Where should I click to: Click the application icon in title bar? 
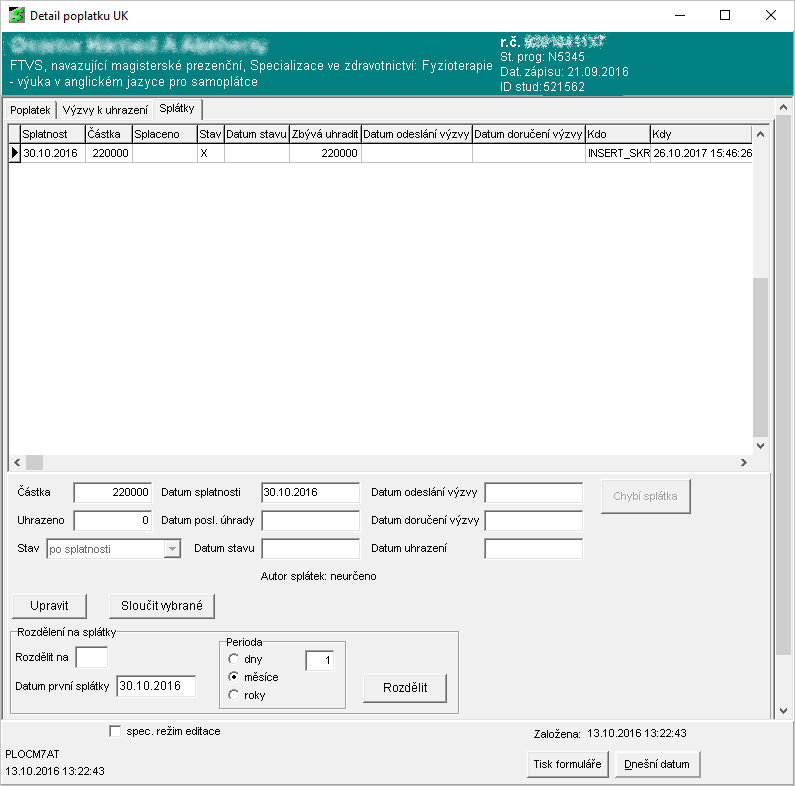click(x=16, y=16)
